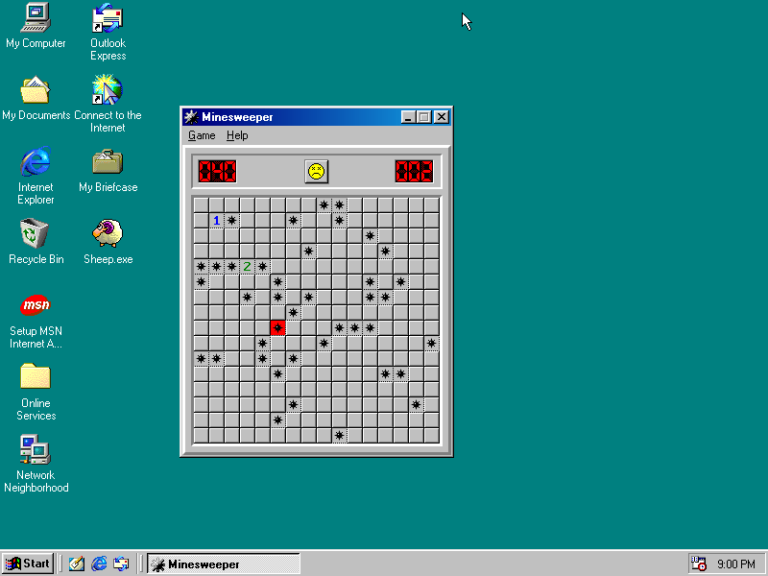
Task: Click the blue number 1 cell
Action: 216,220
